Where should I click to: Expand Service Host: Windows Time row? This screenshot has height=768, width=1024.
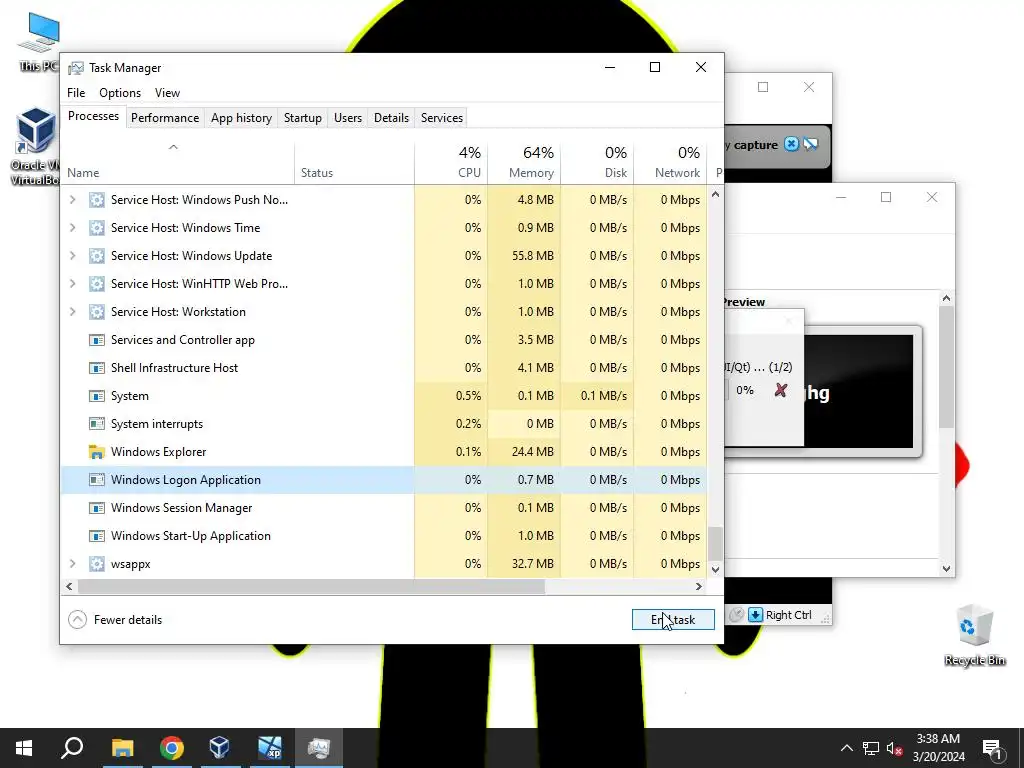click(72, 228)
